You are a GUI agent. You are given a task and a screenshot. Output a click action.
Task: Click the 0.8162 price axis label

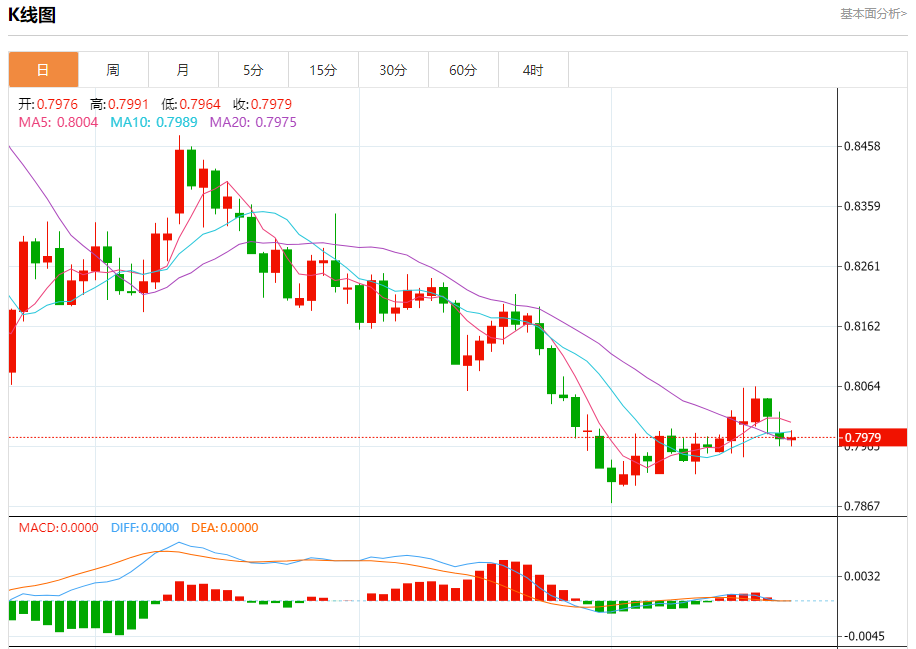(862, 326)
